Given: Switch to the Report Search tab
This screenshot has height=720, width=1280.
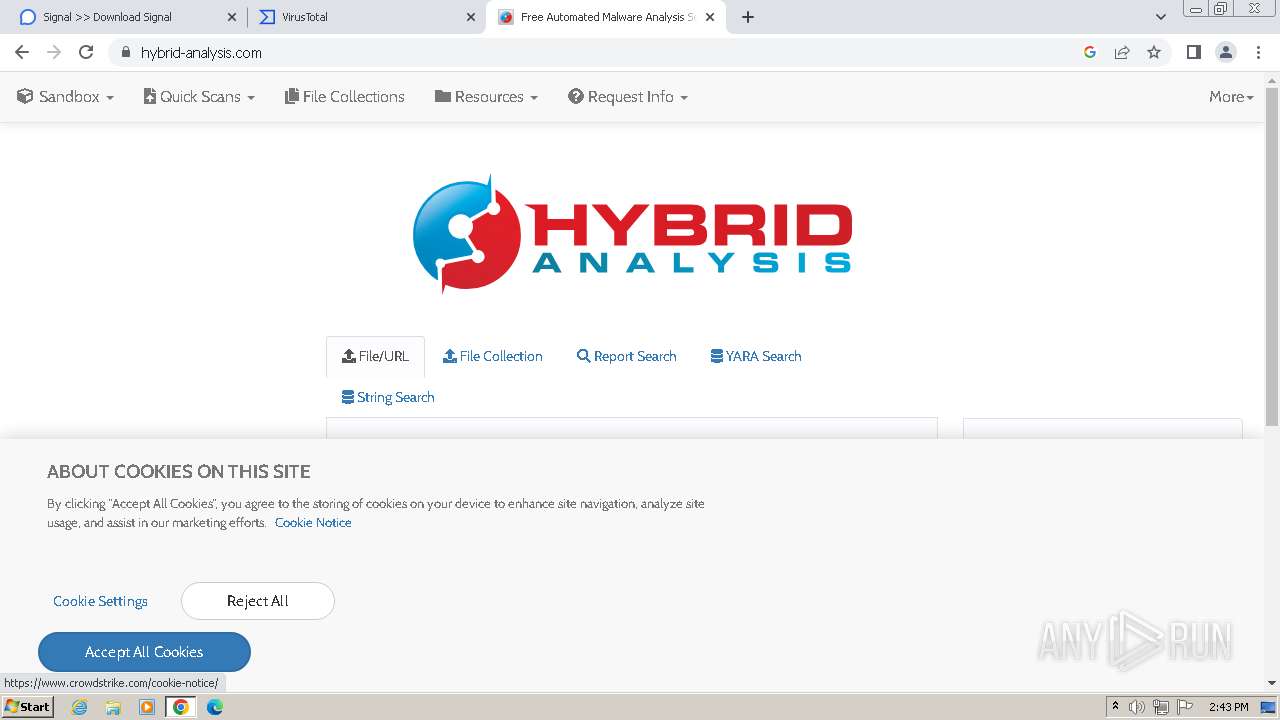Looking at the screenshot, I should tap(627, 356).
